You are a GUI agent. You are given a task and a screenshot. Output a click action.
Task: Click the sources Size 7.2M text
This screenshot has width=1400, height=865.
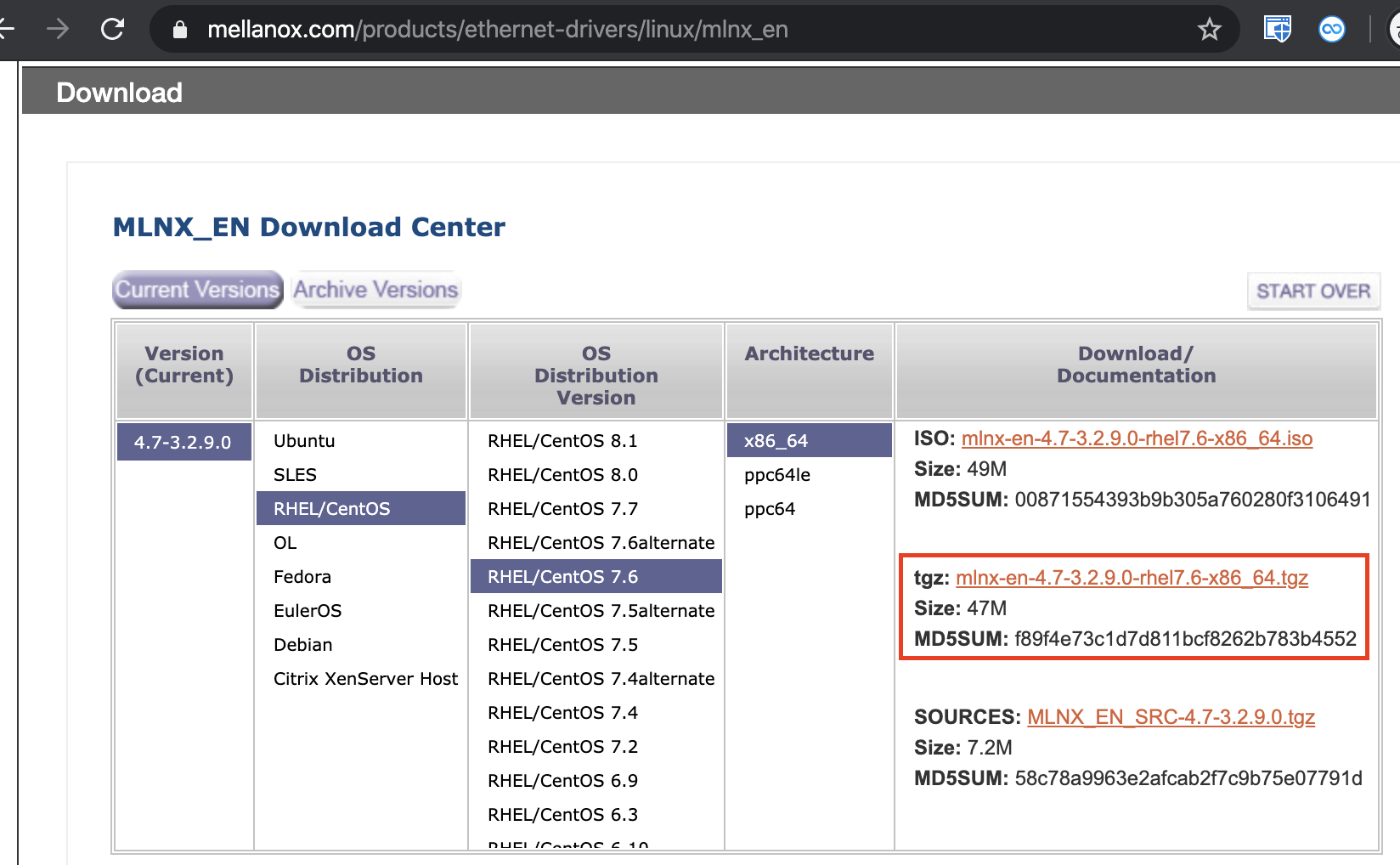click(963, 748)
